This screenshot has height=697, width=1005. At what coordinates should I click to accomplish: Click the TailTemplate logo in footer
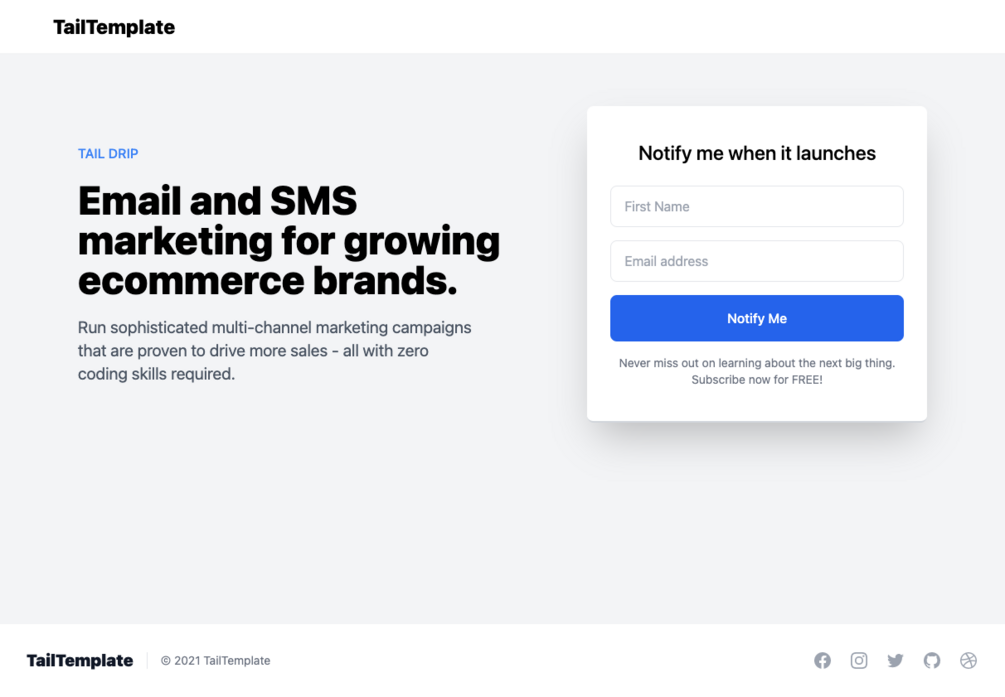point(80,660)
